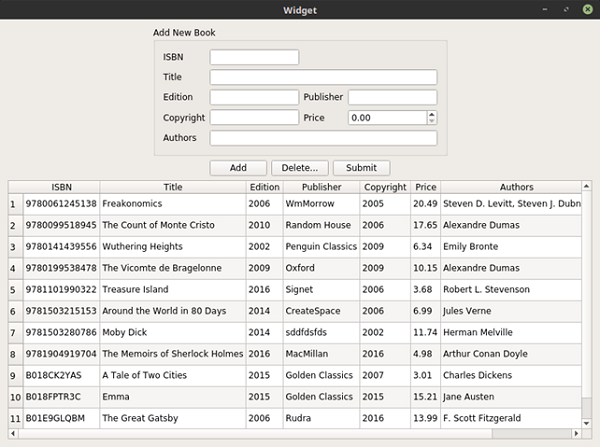Click the Submit button

[x=362, y=168]
